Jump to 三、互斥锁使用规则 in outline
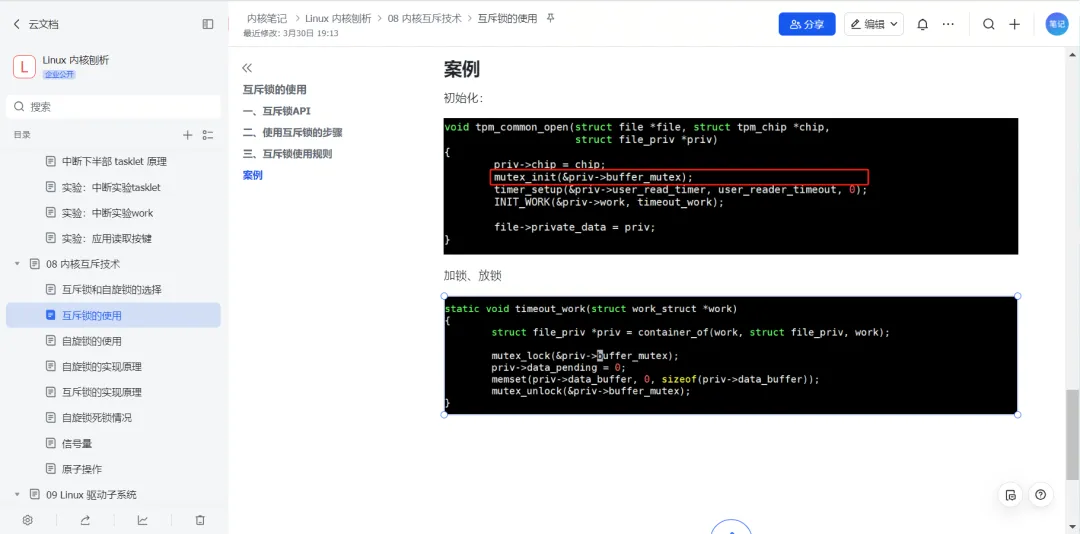The image size is (1080, 534). pos(287,154)
